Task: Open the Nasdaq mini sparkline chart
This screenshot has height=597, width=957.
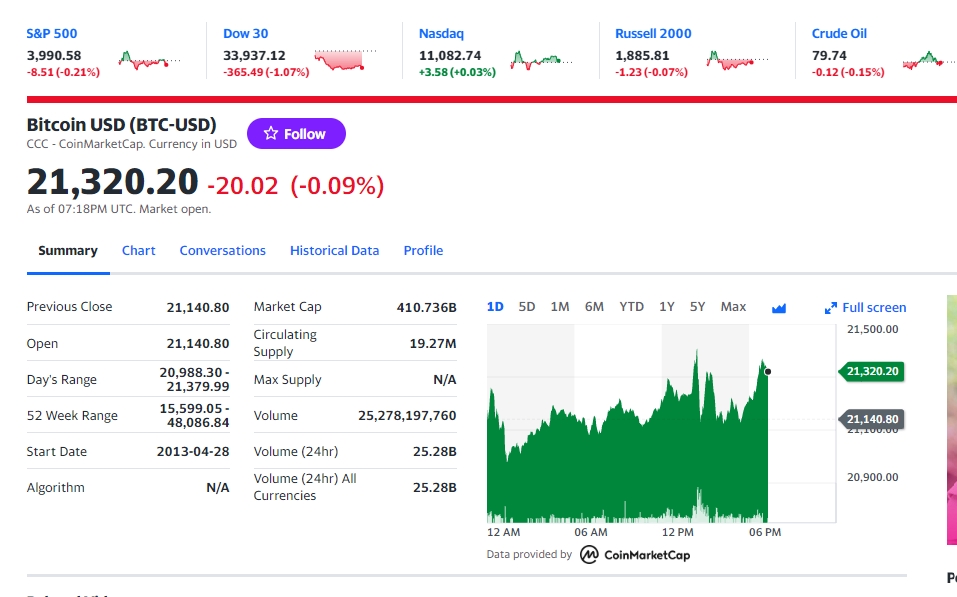Action: coord(541,60)
